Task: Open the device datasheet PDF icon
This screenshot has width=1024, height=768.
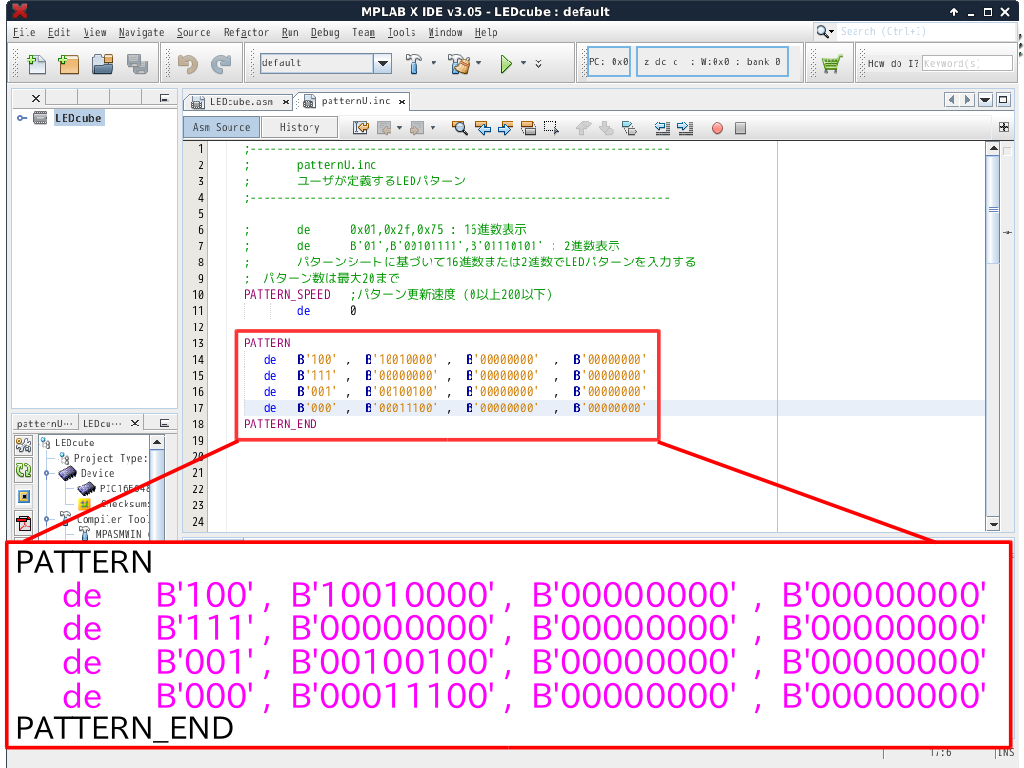Action: pos(24,523)
